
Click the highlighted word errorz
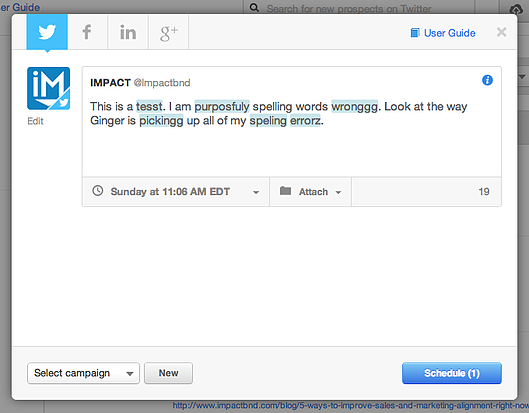305,121
